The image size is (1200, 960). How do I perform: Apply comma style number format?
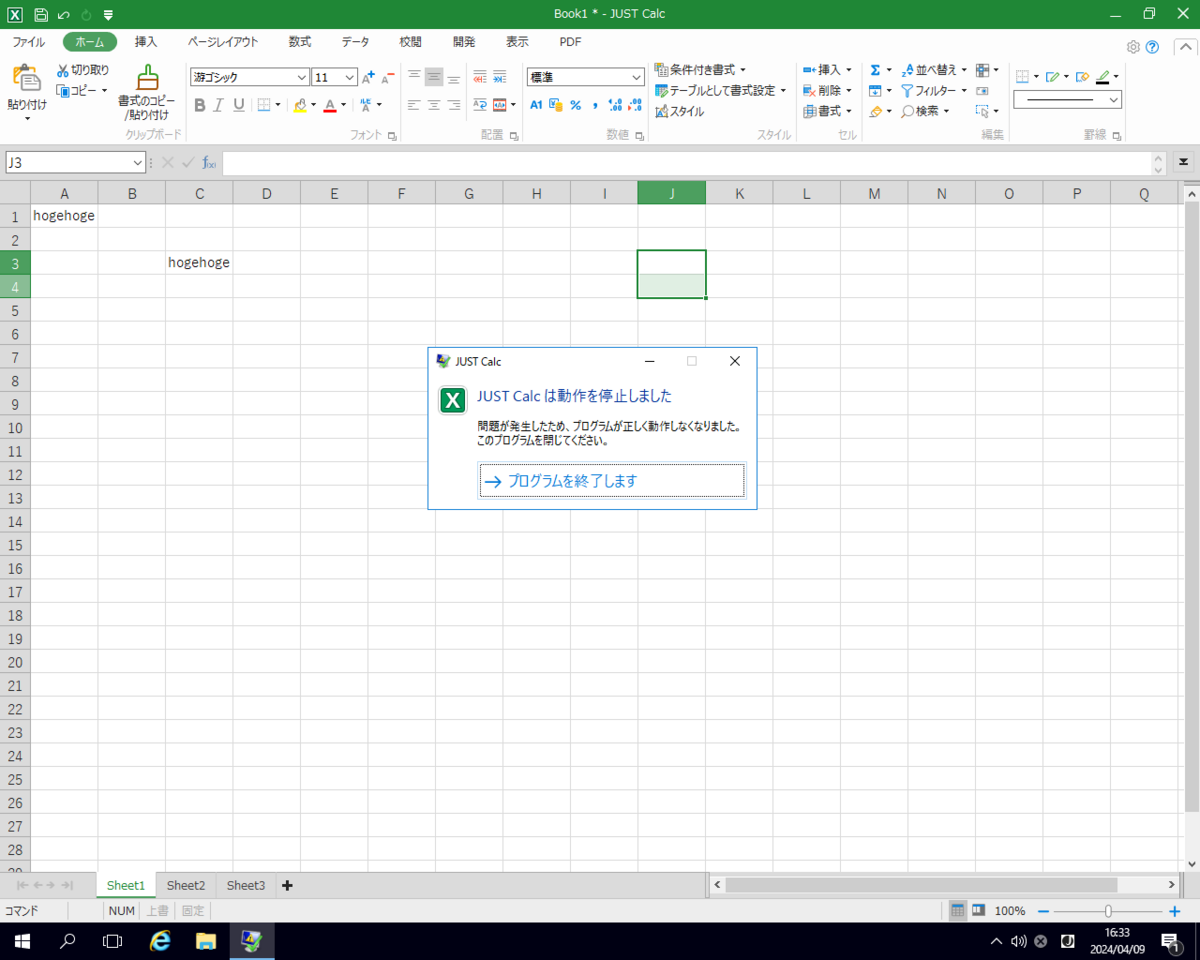click(595, 105)
